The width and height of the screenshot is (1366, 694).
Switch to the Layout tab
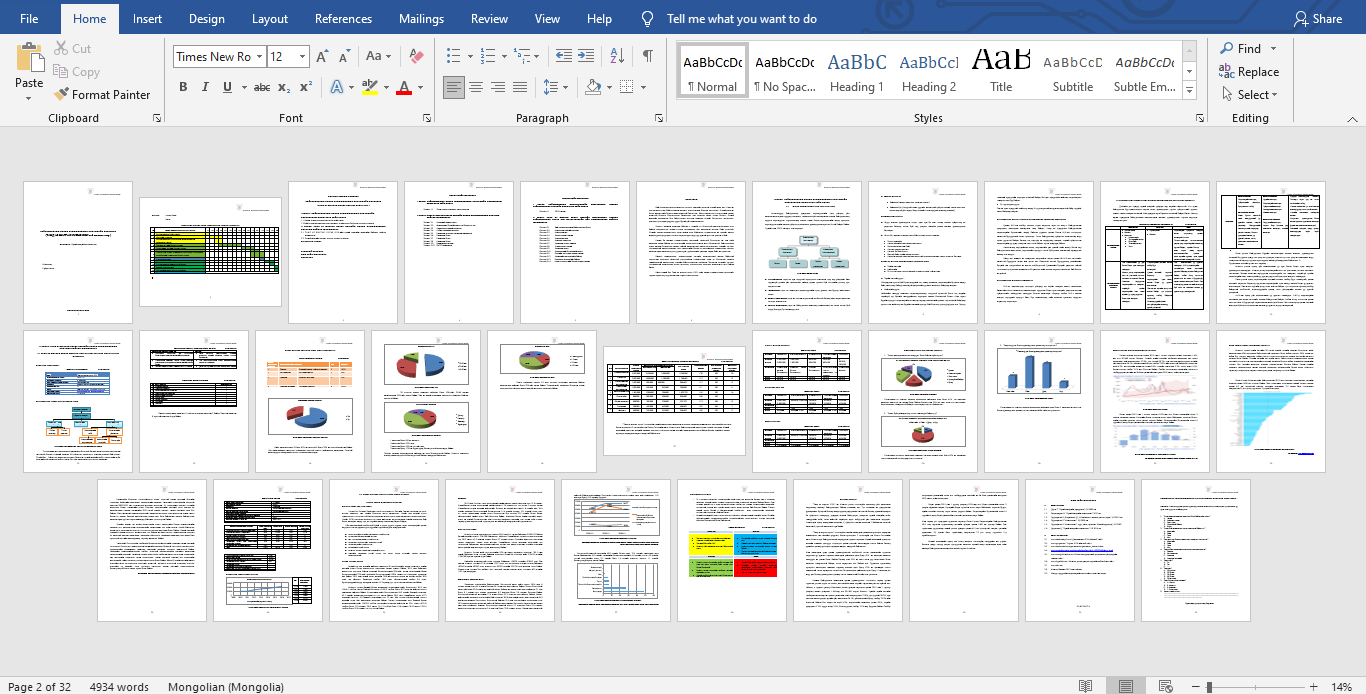coord(270,19)
